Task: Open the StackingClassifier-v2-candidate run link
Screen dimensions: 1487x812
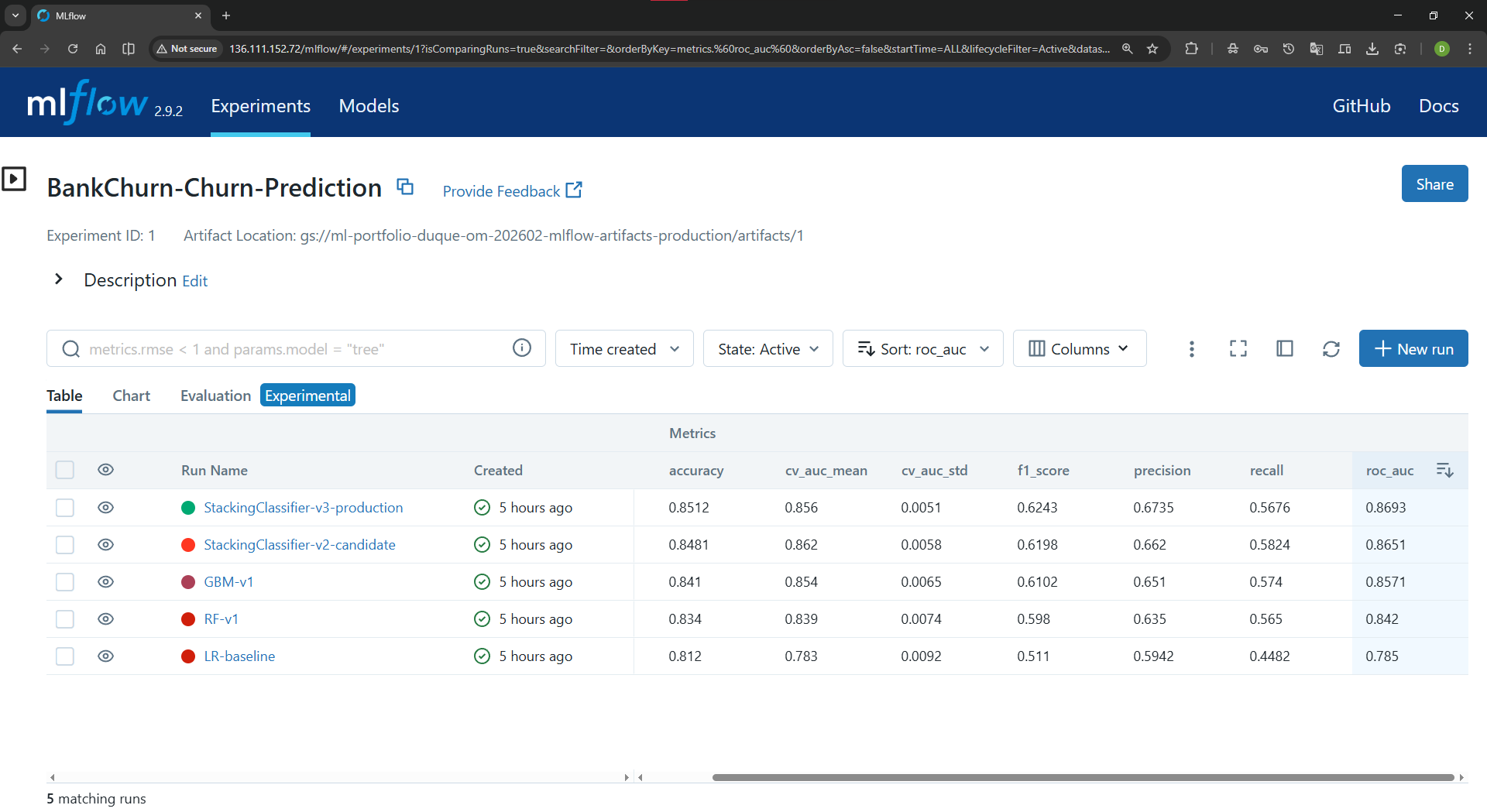Action: [299, 545]
